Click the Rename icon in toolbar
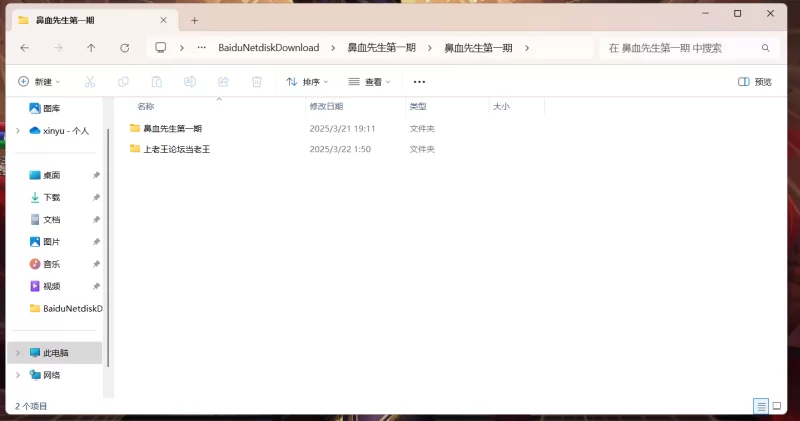 click(x=190, y=82)
